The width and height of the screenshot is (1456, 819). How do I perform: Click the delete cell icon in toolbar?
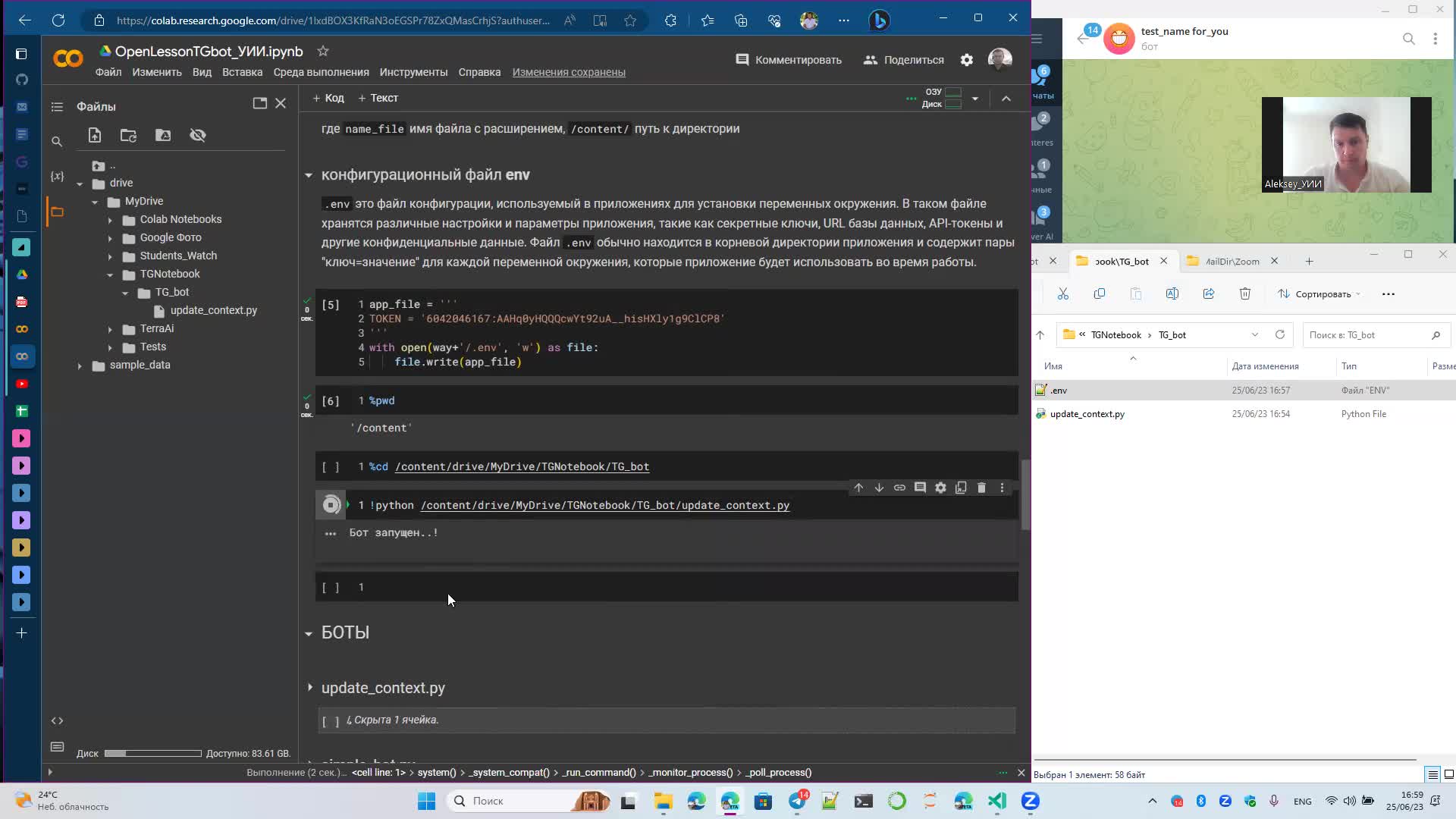tap(981, 488)
